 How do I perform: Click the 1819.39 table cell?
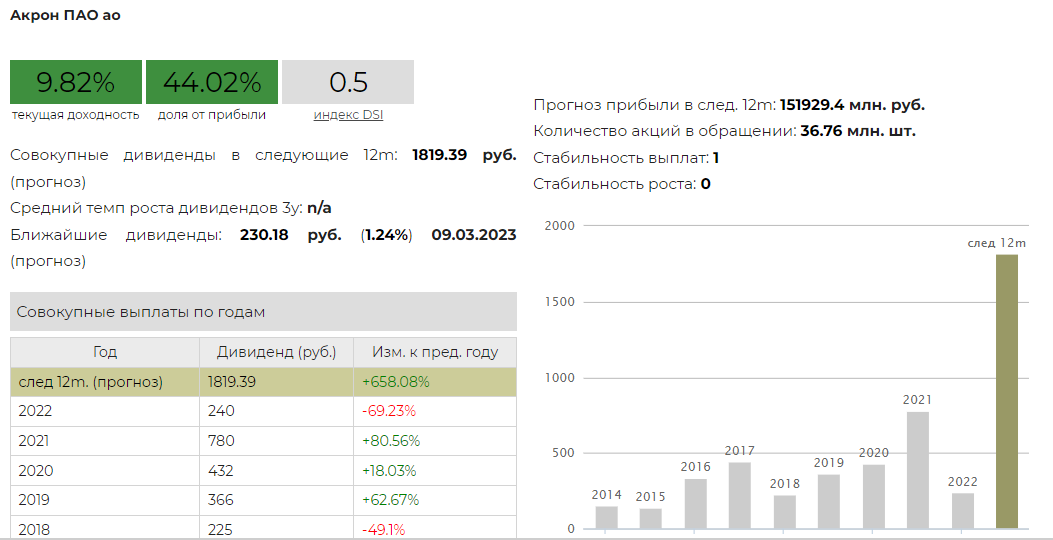tap(276, 382)
